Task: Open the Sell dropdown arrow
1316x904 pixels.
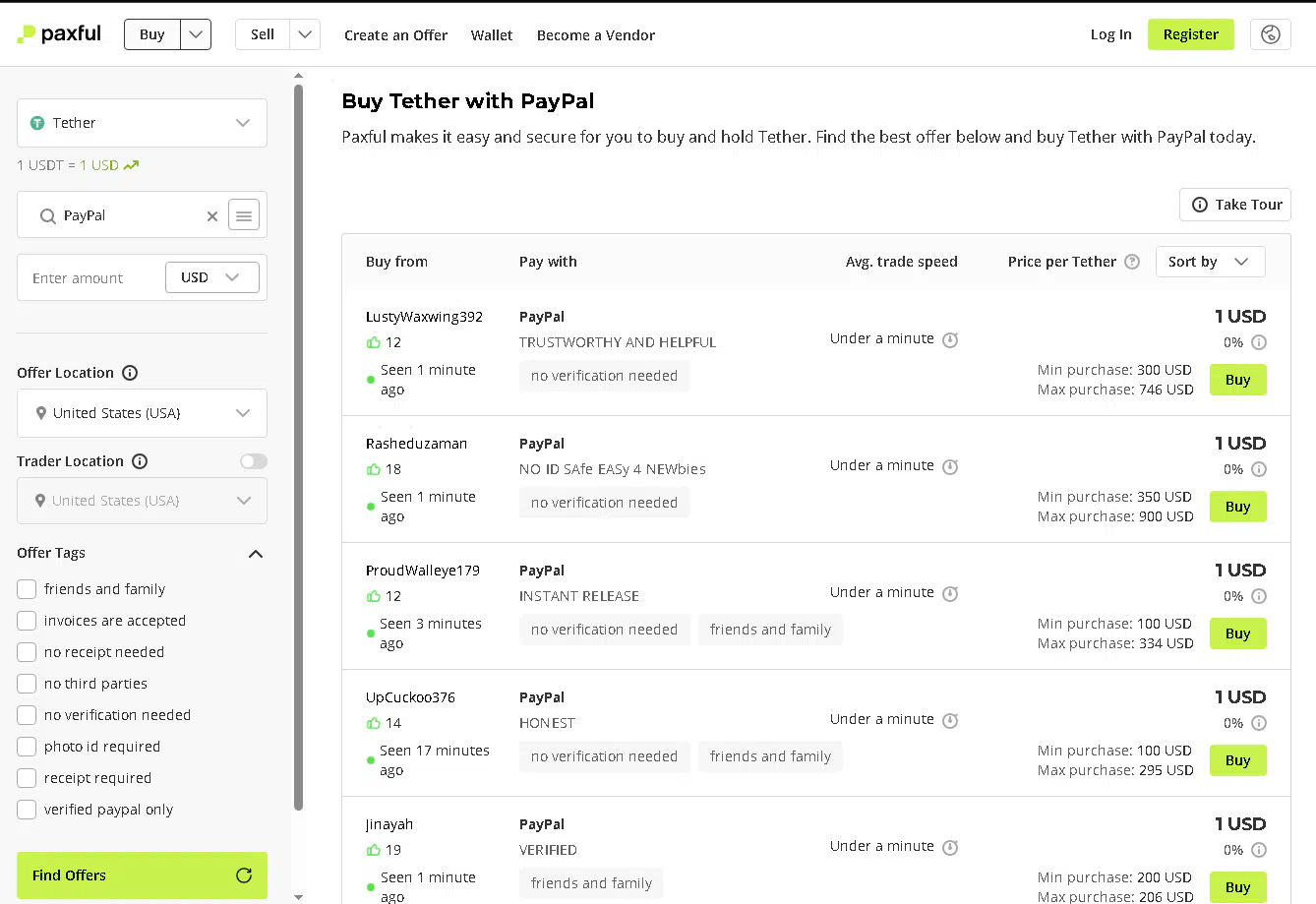Action: 305,34
